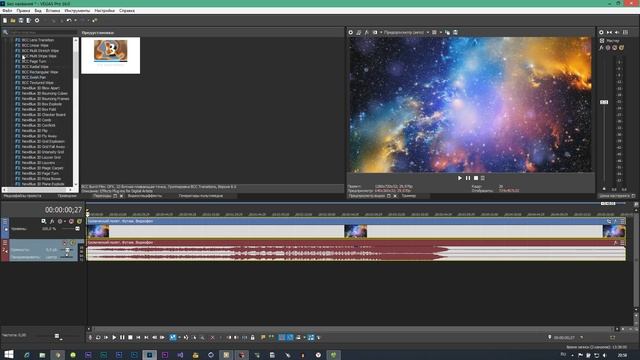Toggle loop playback
Screen dimensions: 640x360
[98, 337]
